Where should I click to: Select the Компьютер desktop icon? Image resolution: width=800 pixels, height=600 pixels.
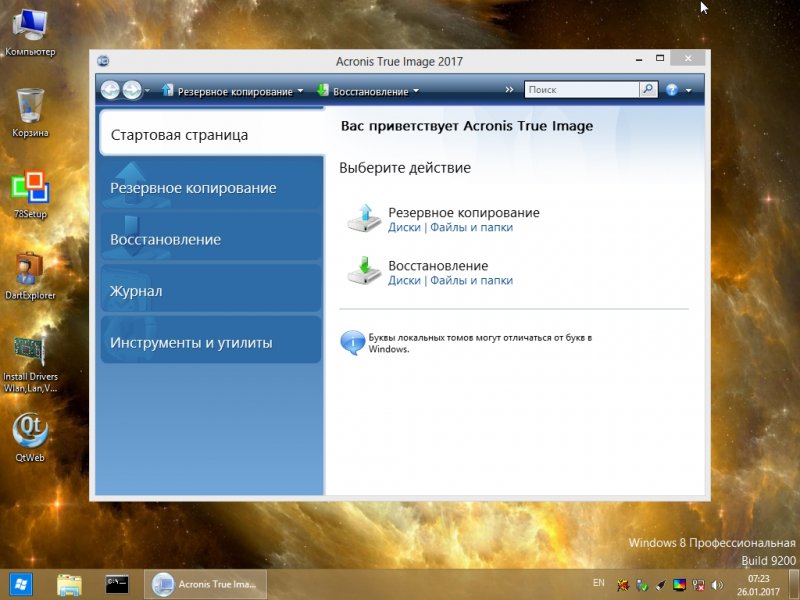tap(30, 33)
